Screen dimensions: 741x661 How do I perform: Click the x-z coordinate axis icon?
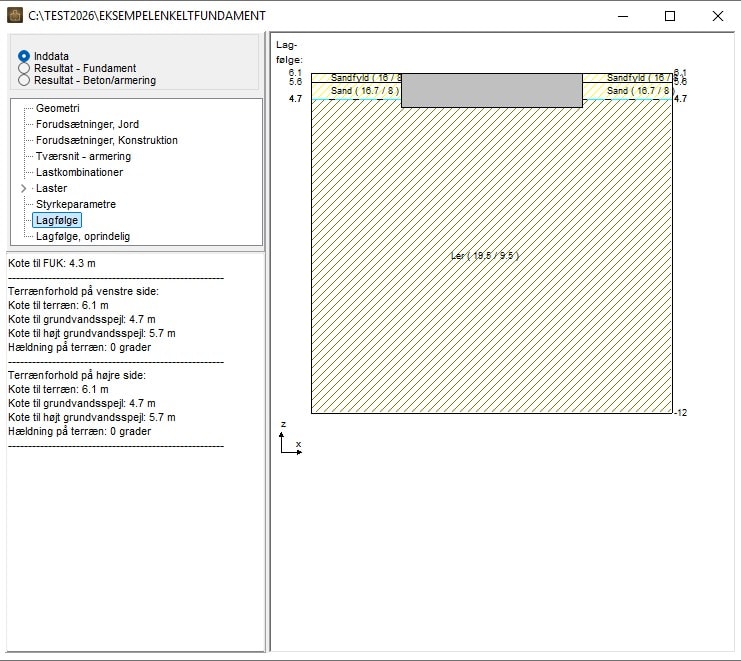coord(290,441)
